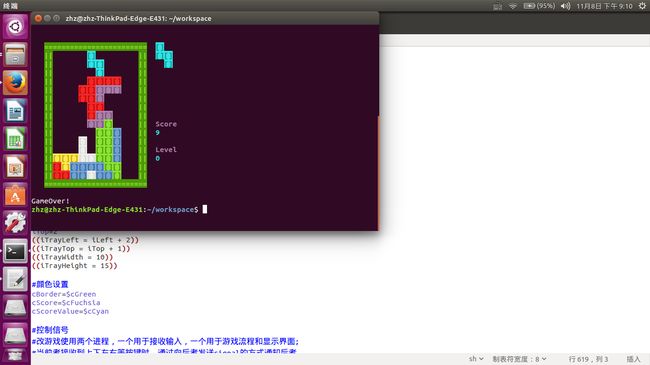Switch to the Terminal launcher icon
Image resolution: width=650 pixels, height=365 pixels.
[15, 251]
